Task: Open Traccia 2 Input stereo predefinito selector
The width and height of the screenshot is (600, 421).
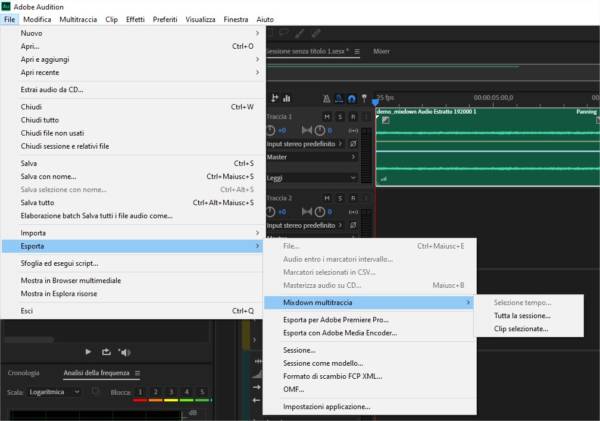Action: [x=305, y=225]
